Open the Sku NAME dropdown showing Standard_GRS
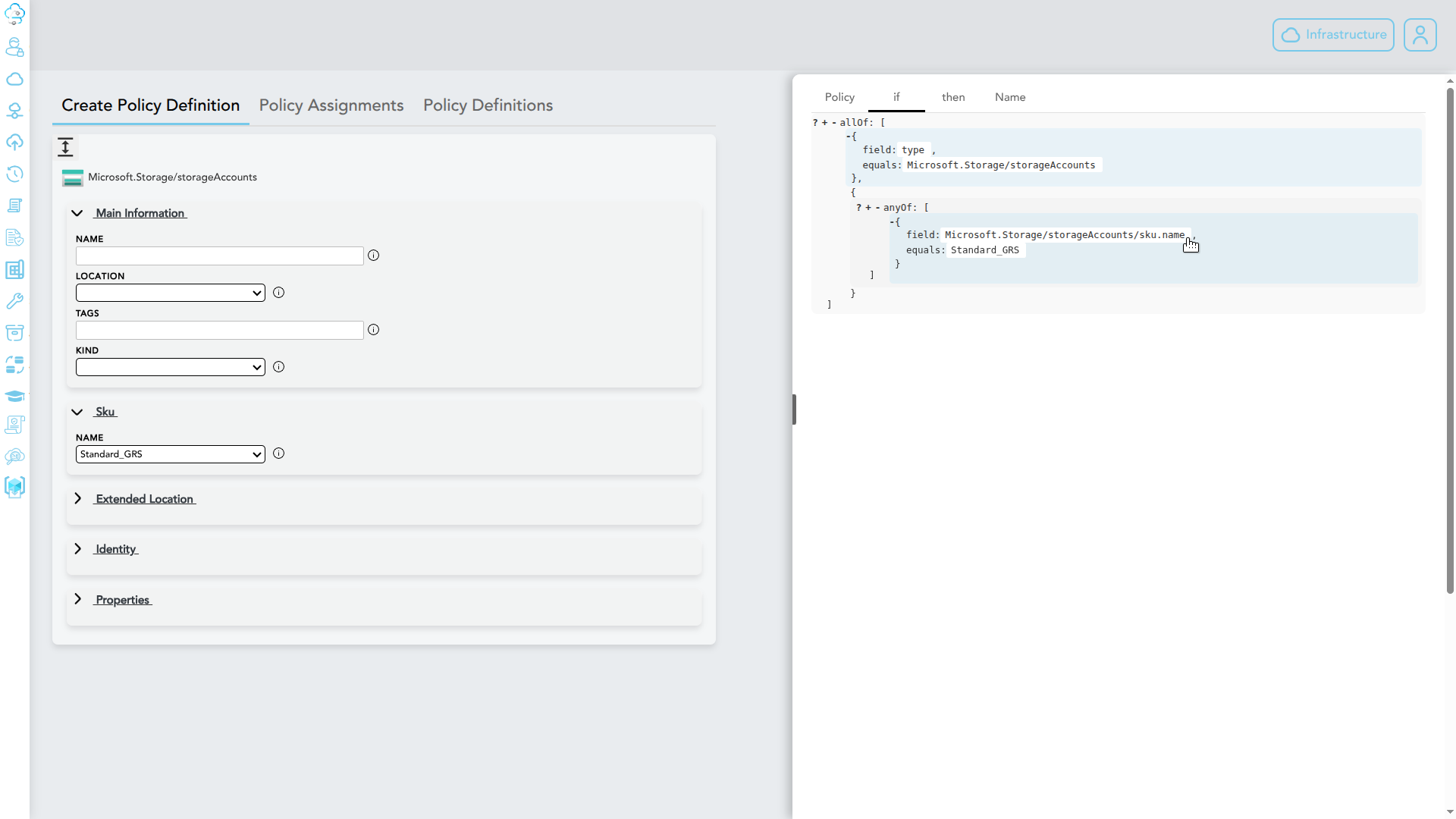 tap(171, 454)
